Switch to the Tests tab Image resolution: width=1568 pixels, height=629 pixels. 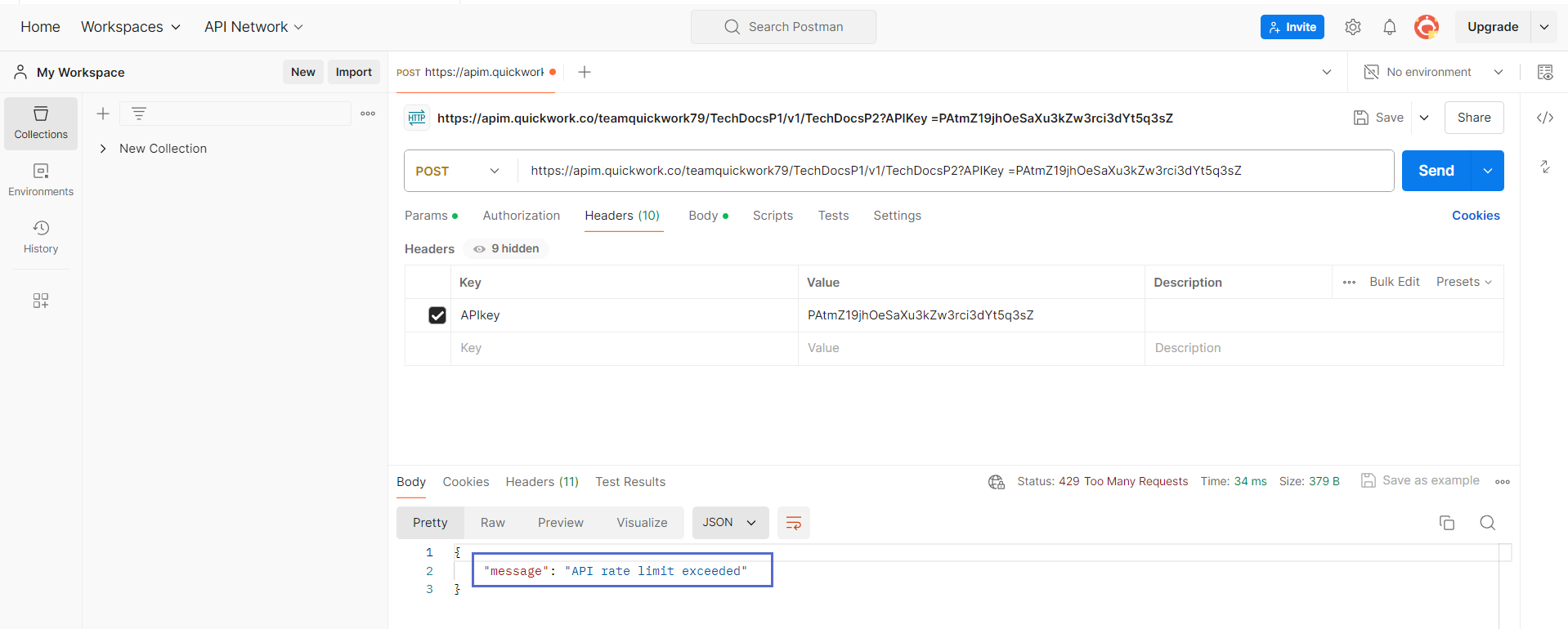833,216
